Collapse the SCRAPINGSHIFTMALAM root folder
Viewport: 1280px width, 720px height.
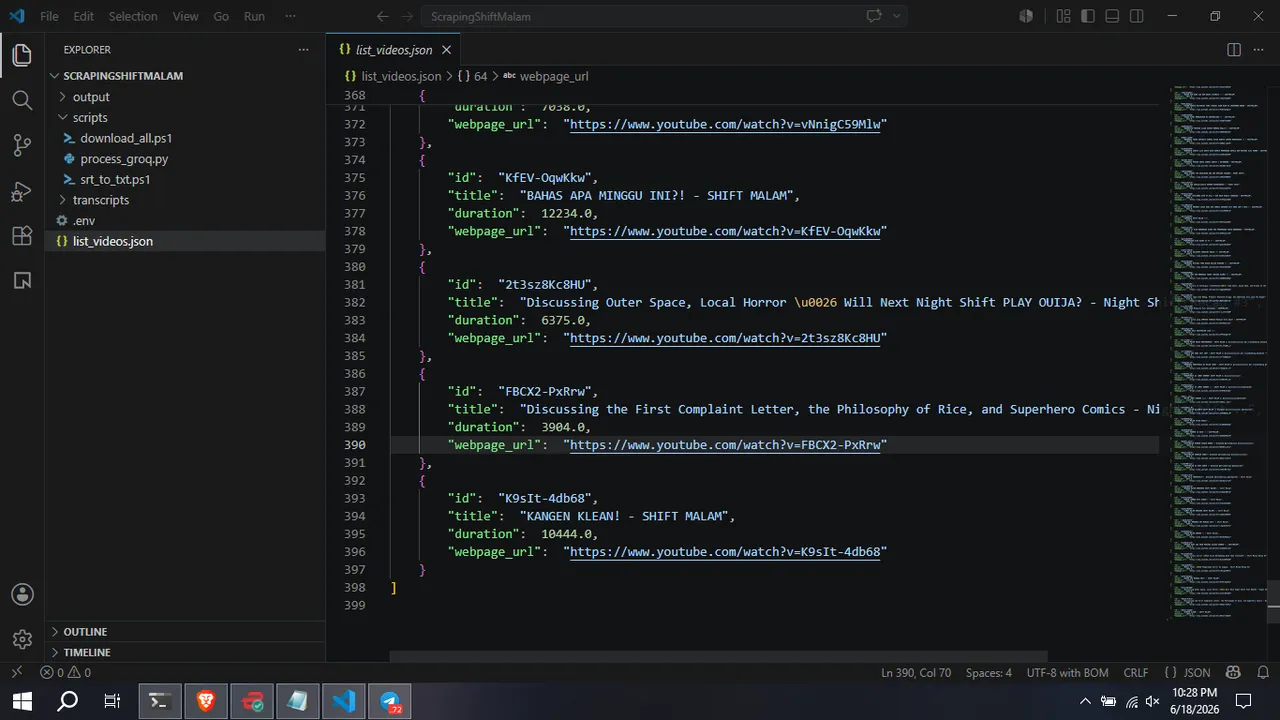pyautogui.click(x=185, y=76)
